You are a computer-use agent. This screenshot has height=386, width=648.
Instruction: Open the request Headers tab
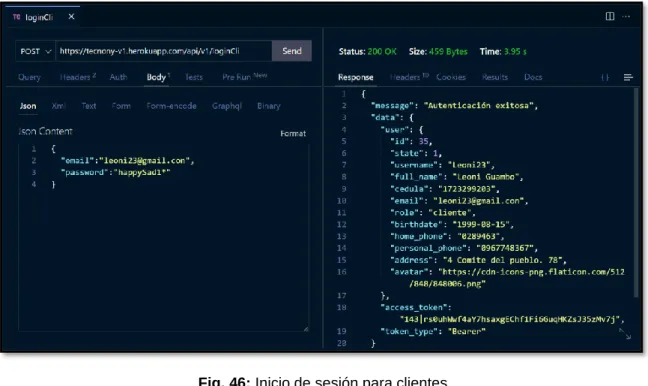coord(78,77)
